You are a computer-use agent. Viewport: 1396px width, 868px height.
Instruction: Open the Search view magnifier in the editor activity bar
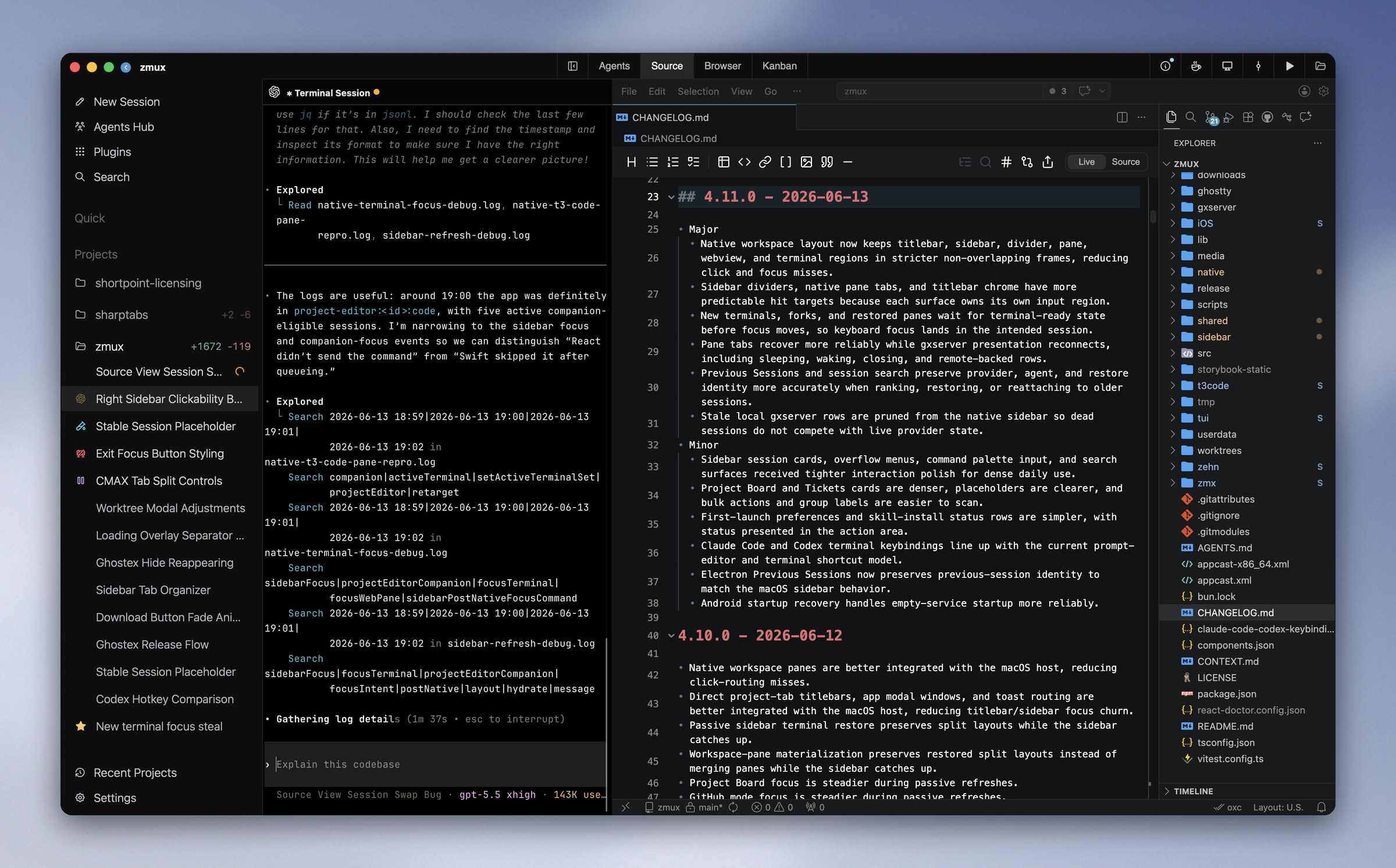(1191, 117)
